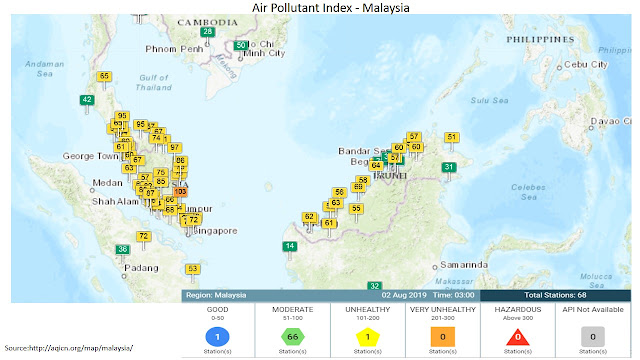The height and width of the screenshot is (360, 640).
Task: Open the yellow 97 station marker
Action: coord(175,147)
